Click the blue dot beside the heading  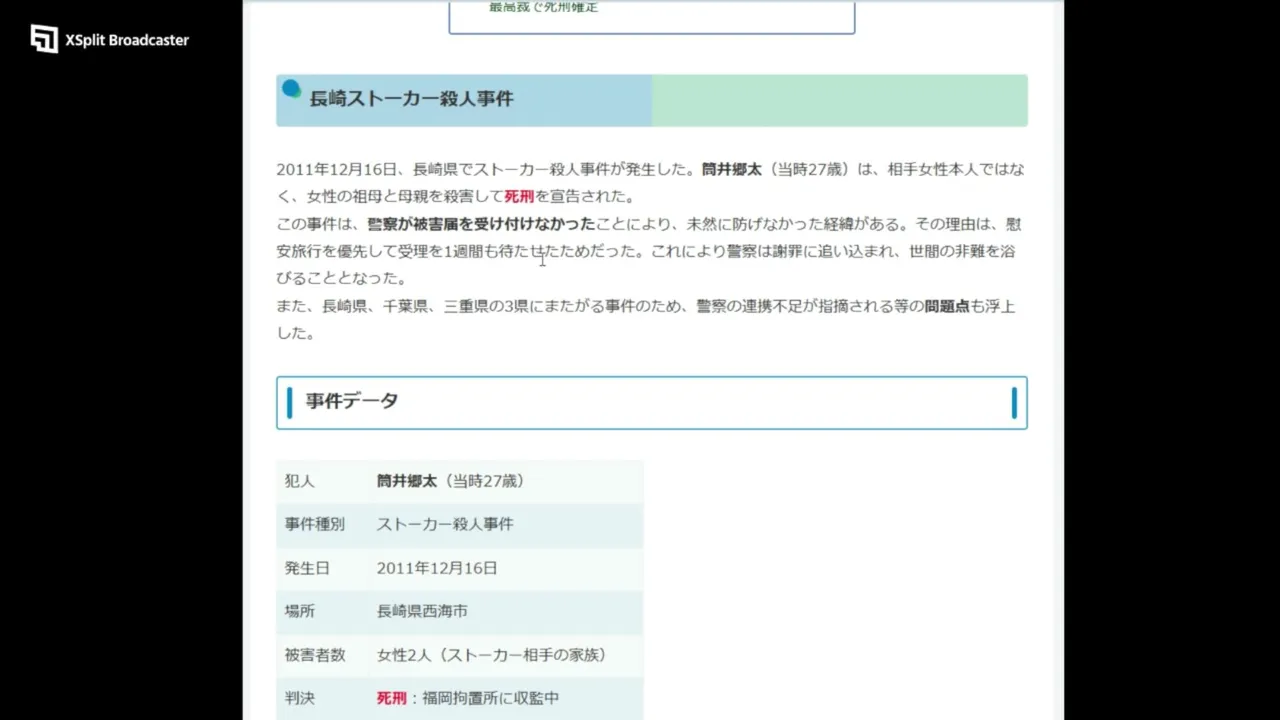click(x=291, y=89)
